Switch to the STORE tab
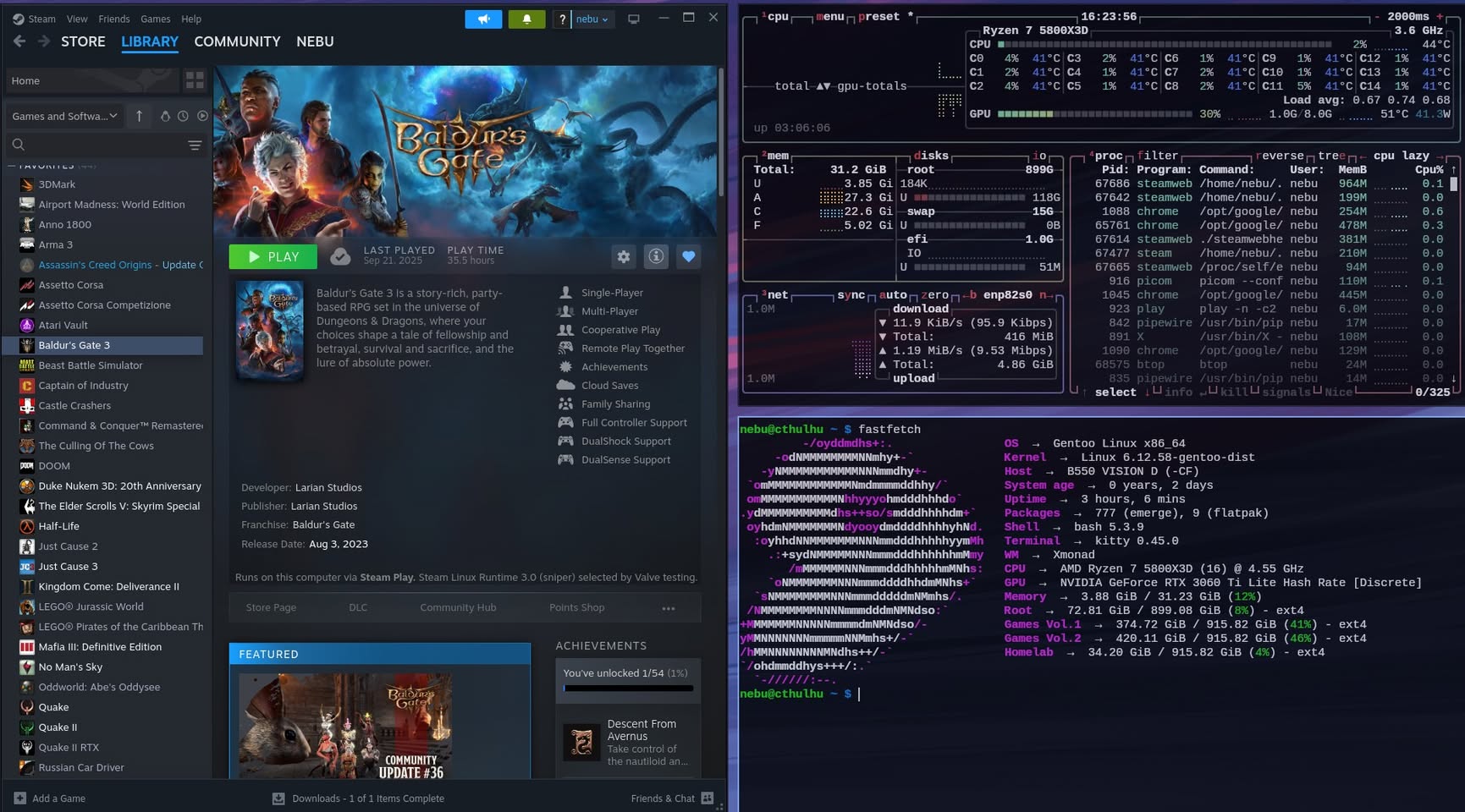Image resolution: width=1465 pixels, height=812 pixels. pos(83,41)
